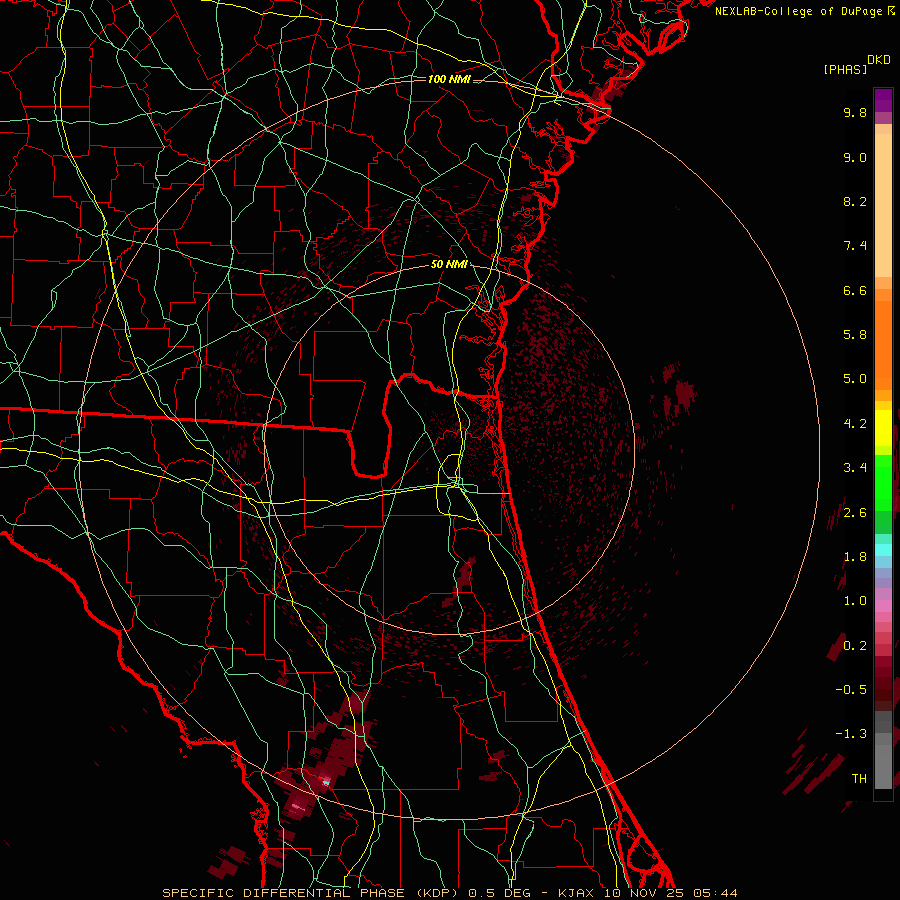The height and width of the screenshot is (900, 900).
Task: Click the TH threshold label on scale
Action: [859, 779]
